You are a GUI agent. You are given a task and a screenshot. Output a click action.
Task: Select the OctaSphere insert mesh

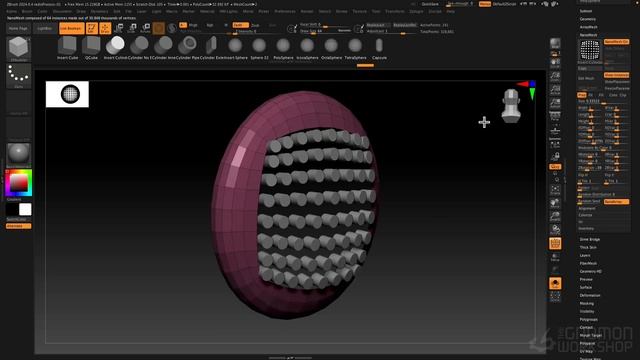tap(331, 48)
